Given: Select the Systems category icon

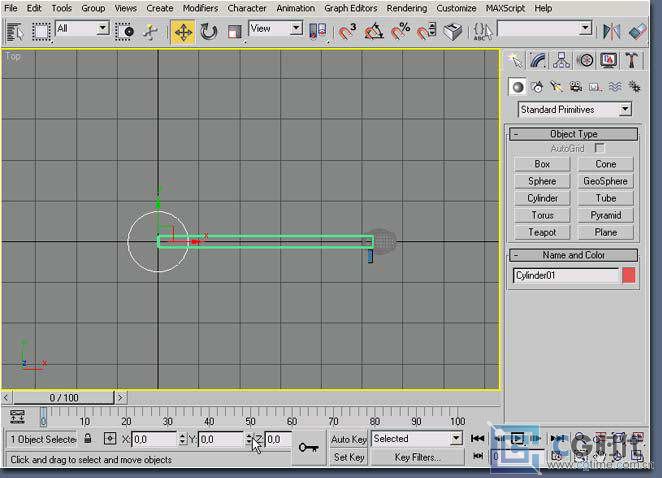Looking at the screenshot, I should click(635, 87).
